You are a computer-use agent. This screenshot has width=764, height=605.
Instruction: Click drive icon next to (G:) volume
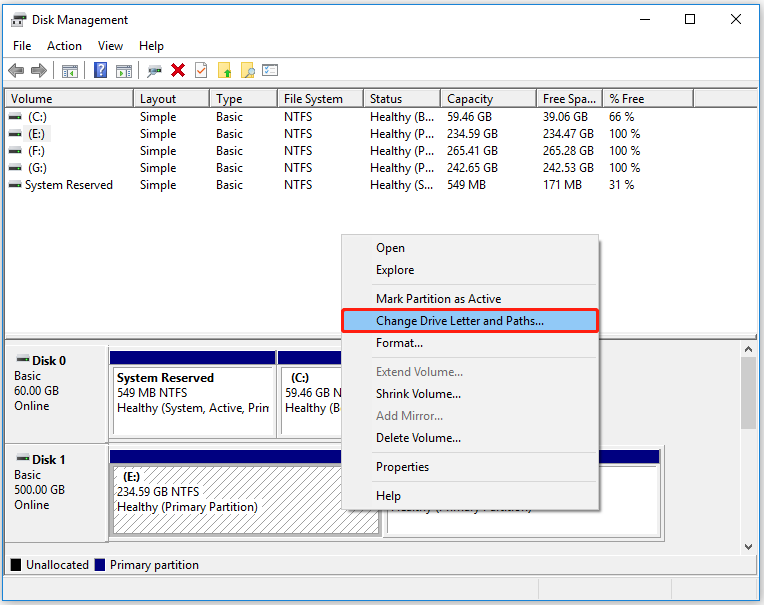pos(16,168)
